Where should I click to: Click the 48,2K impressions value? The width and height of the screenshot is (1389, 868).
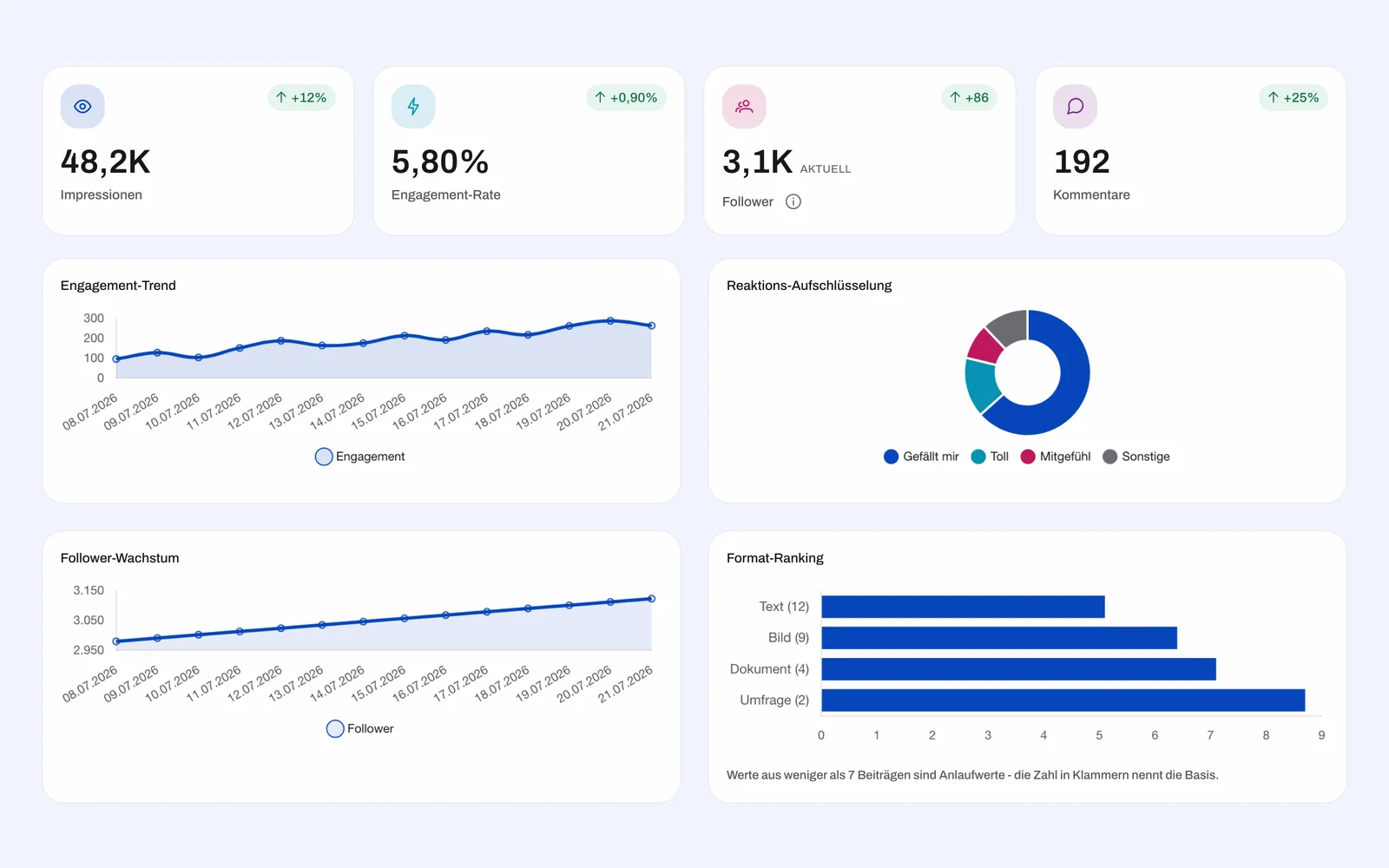106,162
